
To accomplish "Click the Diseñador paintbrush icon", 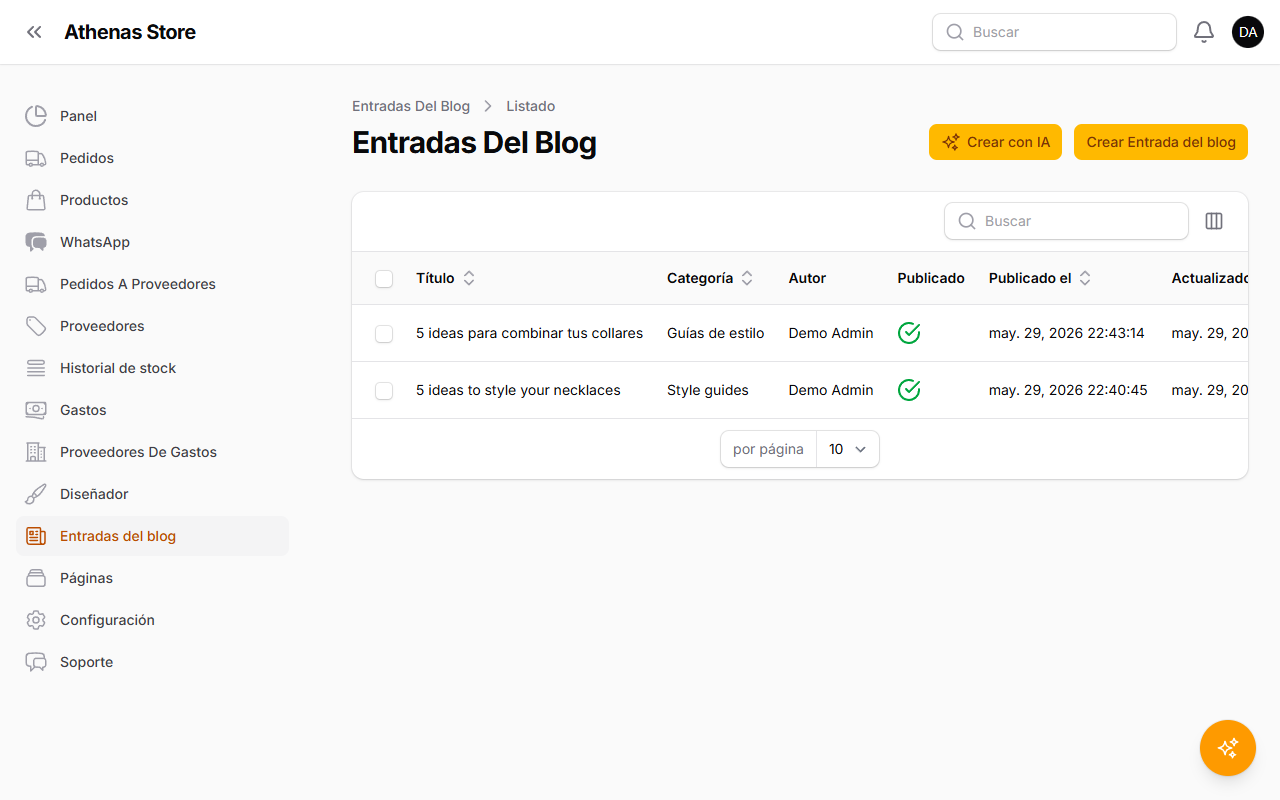I will (x=36, y=494).
